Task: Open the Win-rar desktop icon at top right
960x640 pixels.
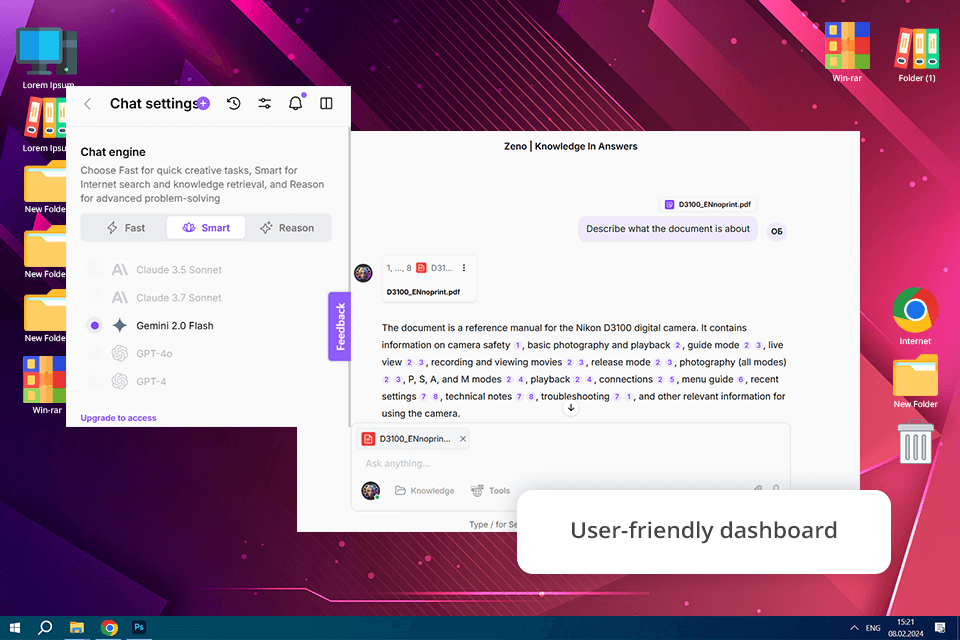Action: pos(847,52)
